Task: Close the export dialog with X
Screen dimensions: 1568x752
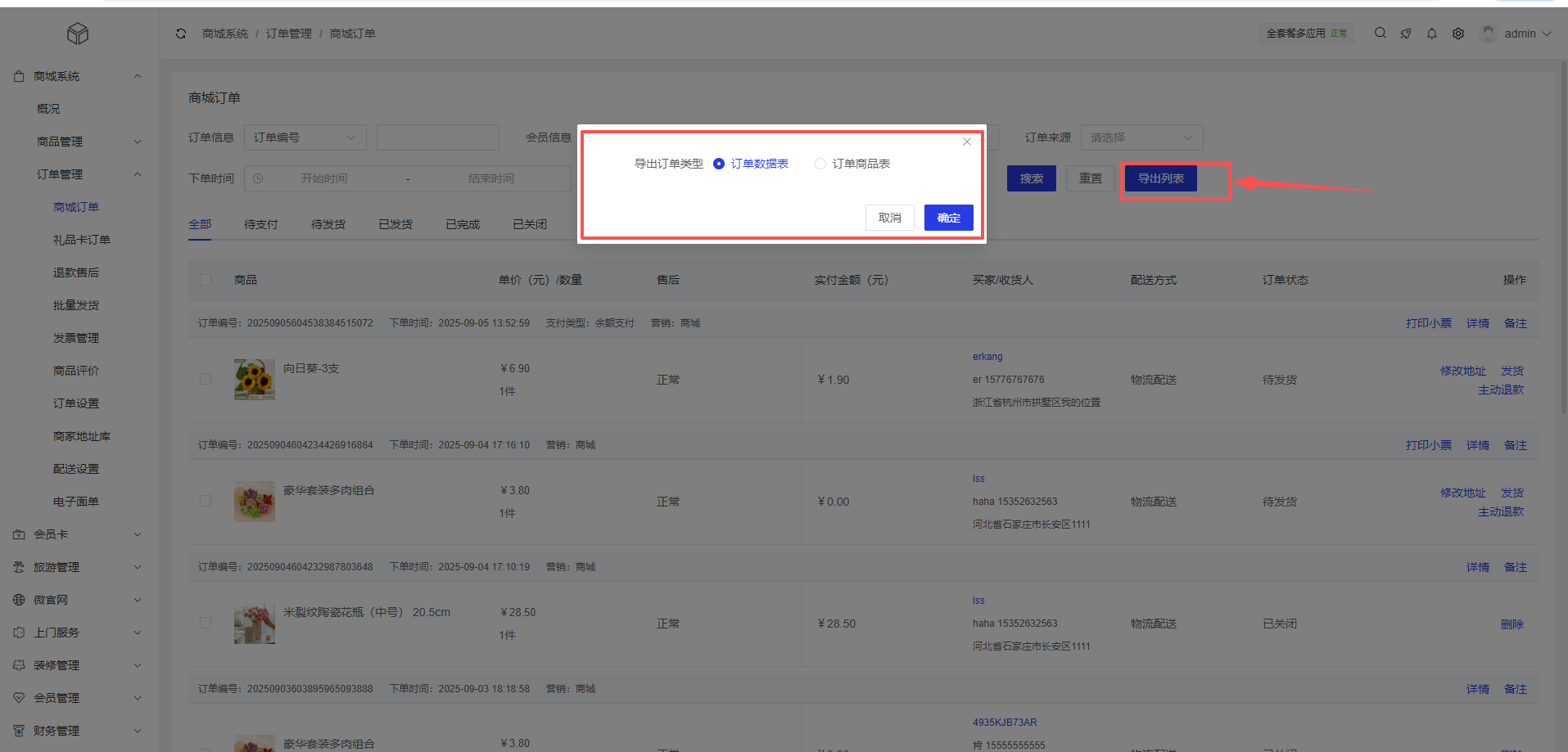Action: pos(966,142)
